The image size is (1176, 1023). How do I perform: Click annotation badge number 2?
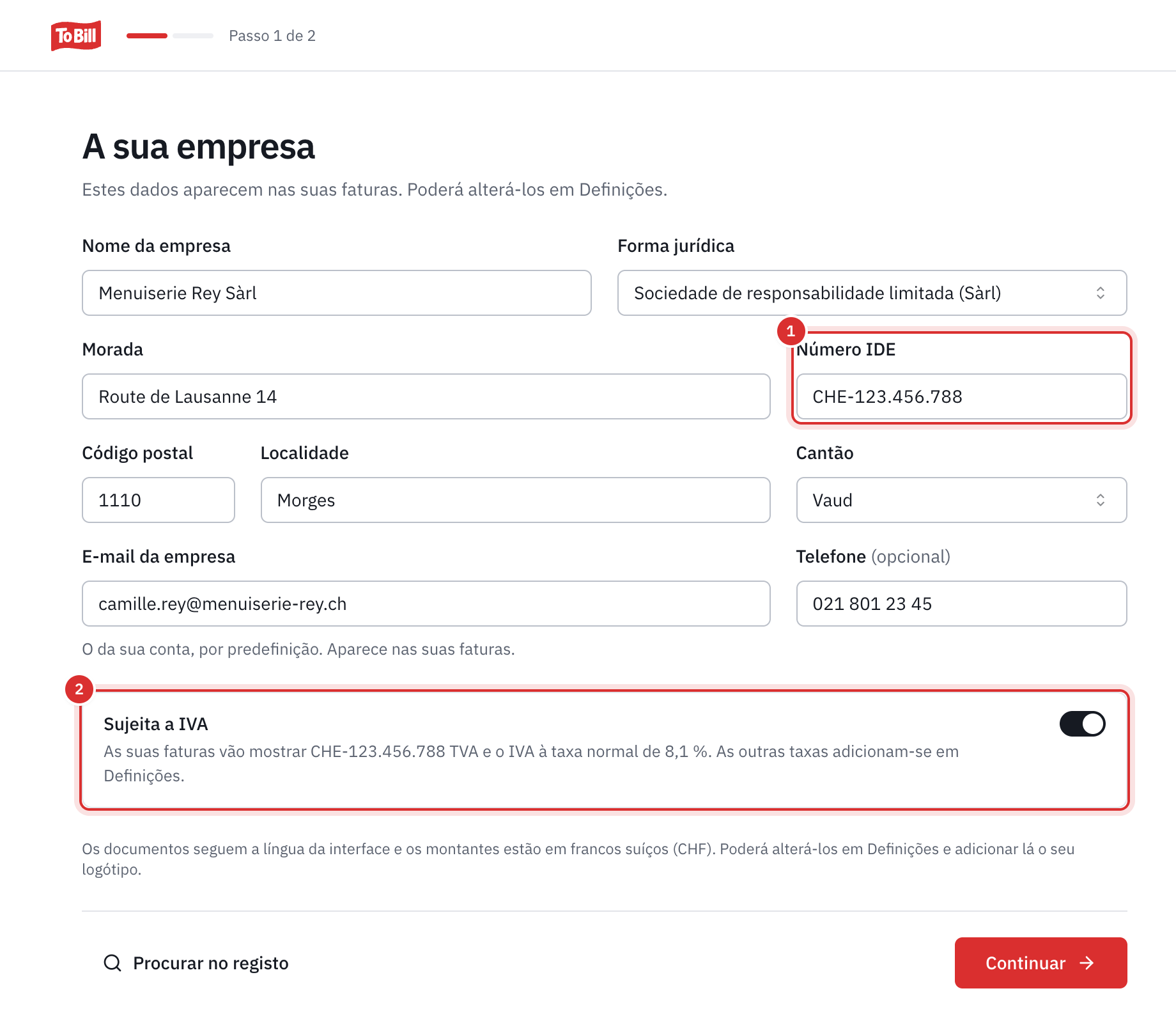[x=79, y=689]
